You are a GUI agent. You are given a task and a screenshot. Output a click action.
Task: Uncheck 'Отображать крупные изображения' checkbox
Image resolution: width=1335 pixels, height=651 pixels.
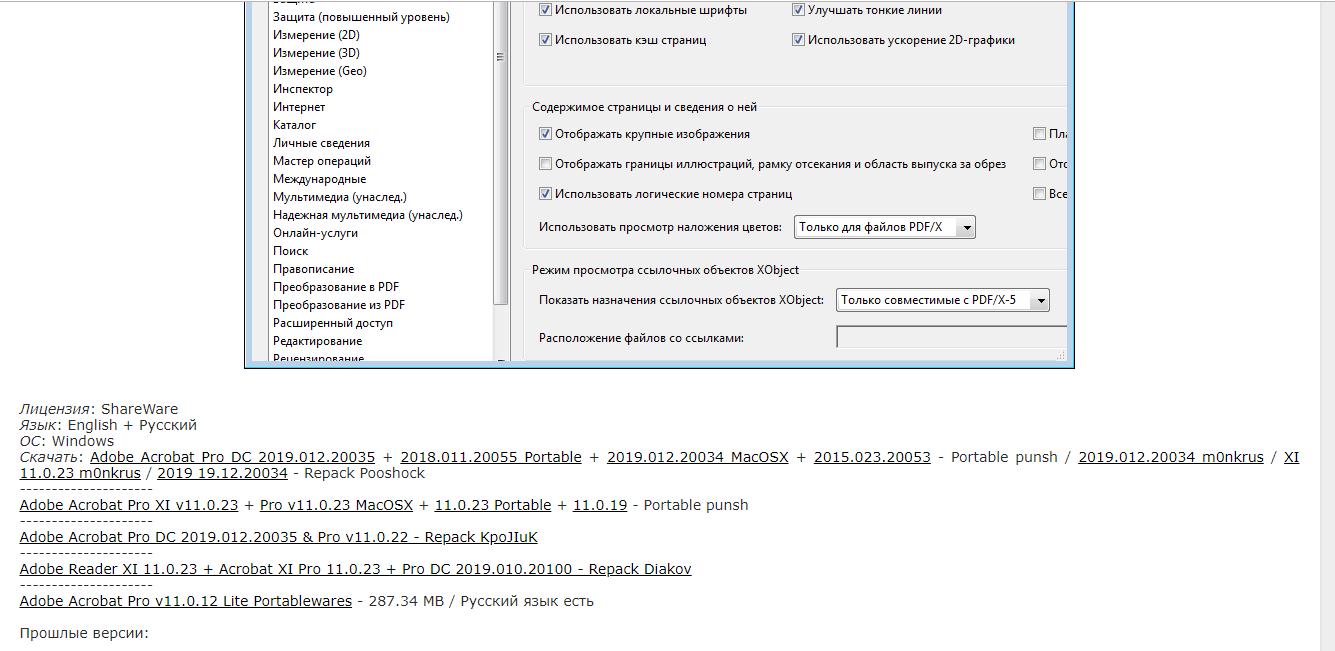tap(546, 134)
